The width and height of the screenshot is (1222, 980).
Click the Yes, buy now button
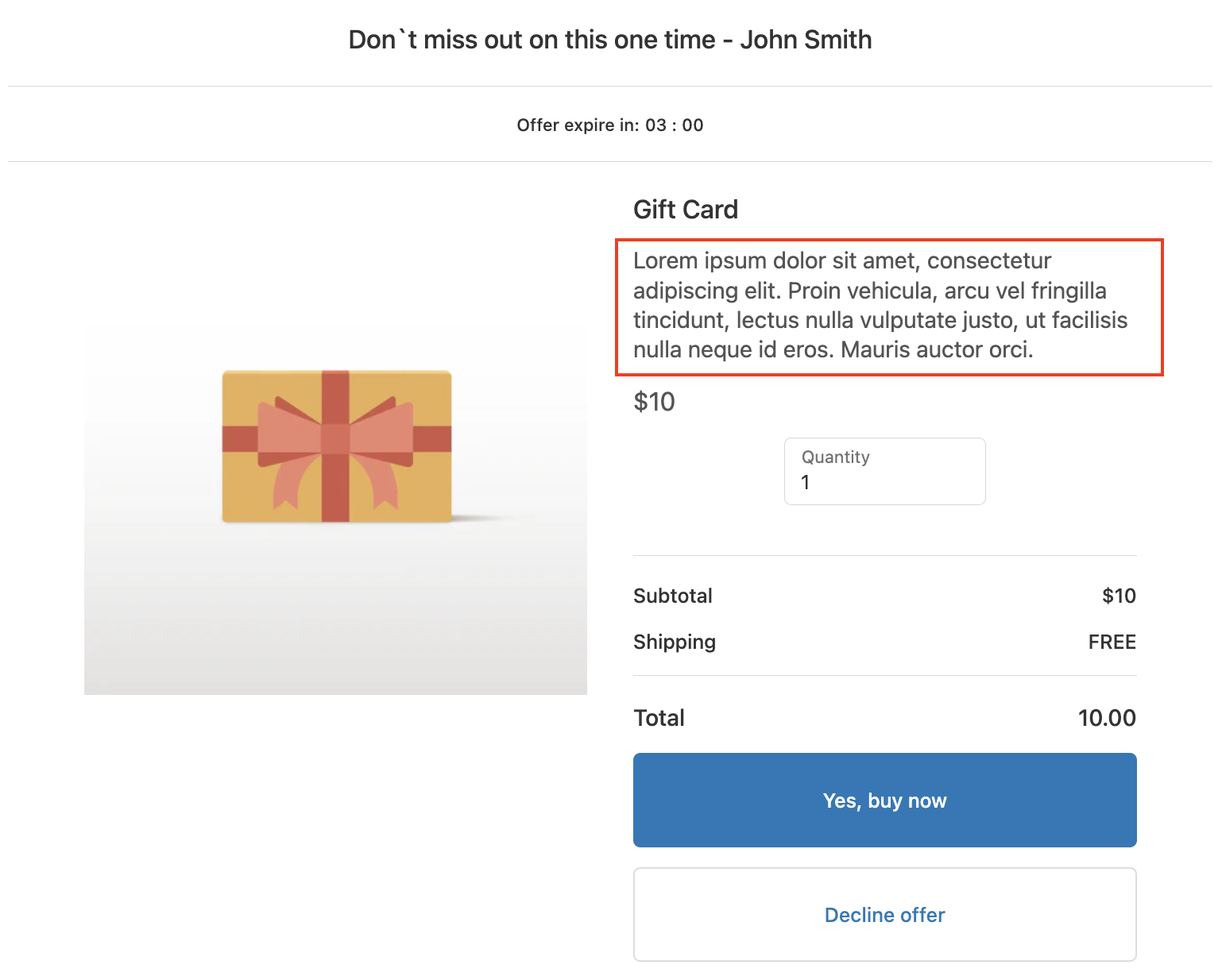point(884,800)
